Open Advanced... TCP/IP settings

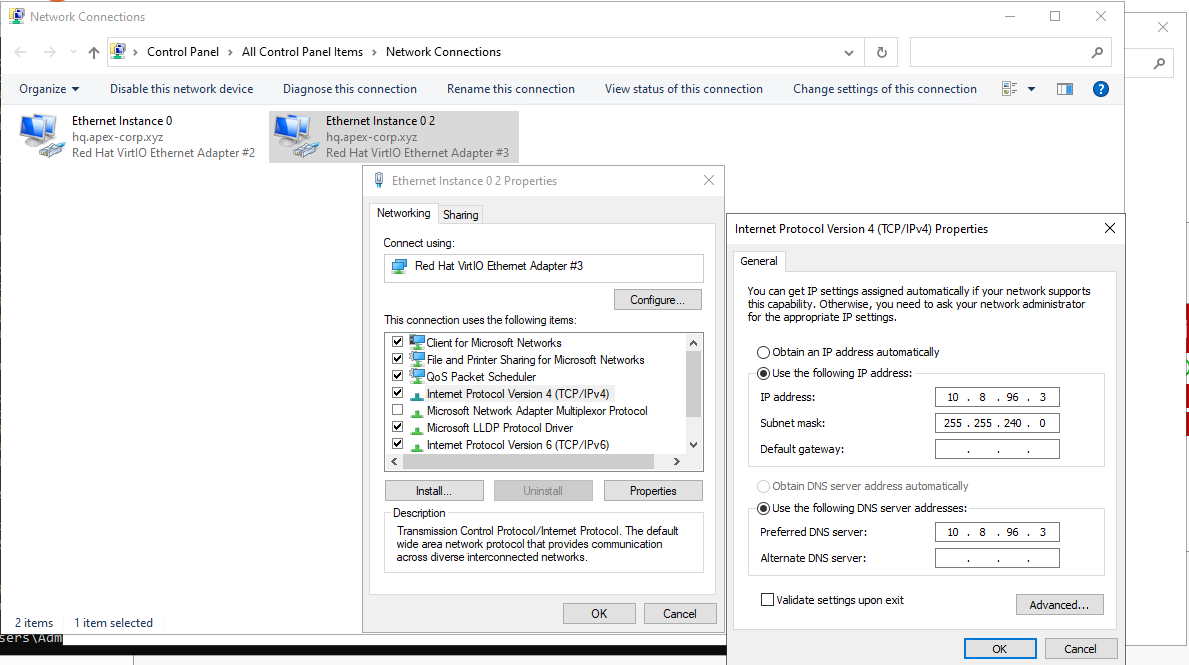coord(1059,604)
